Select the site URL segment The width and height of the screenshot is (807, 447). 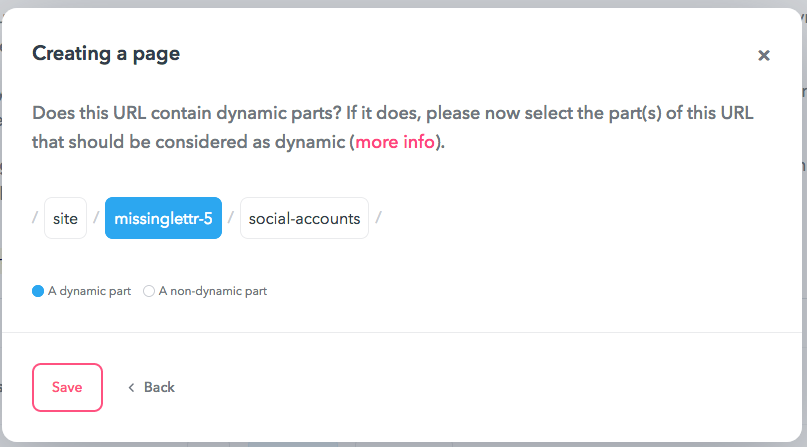65,218
